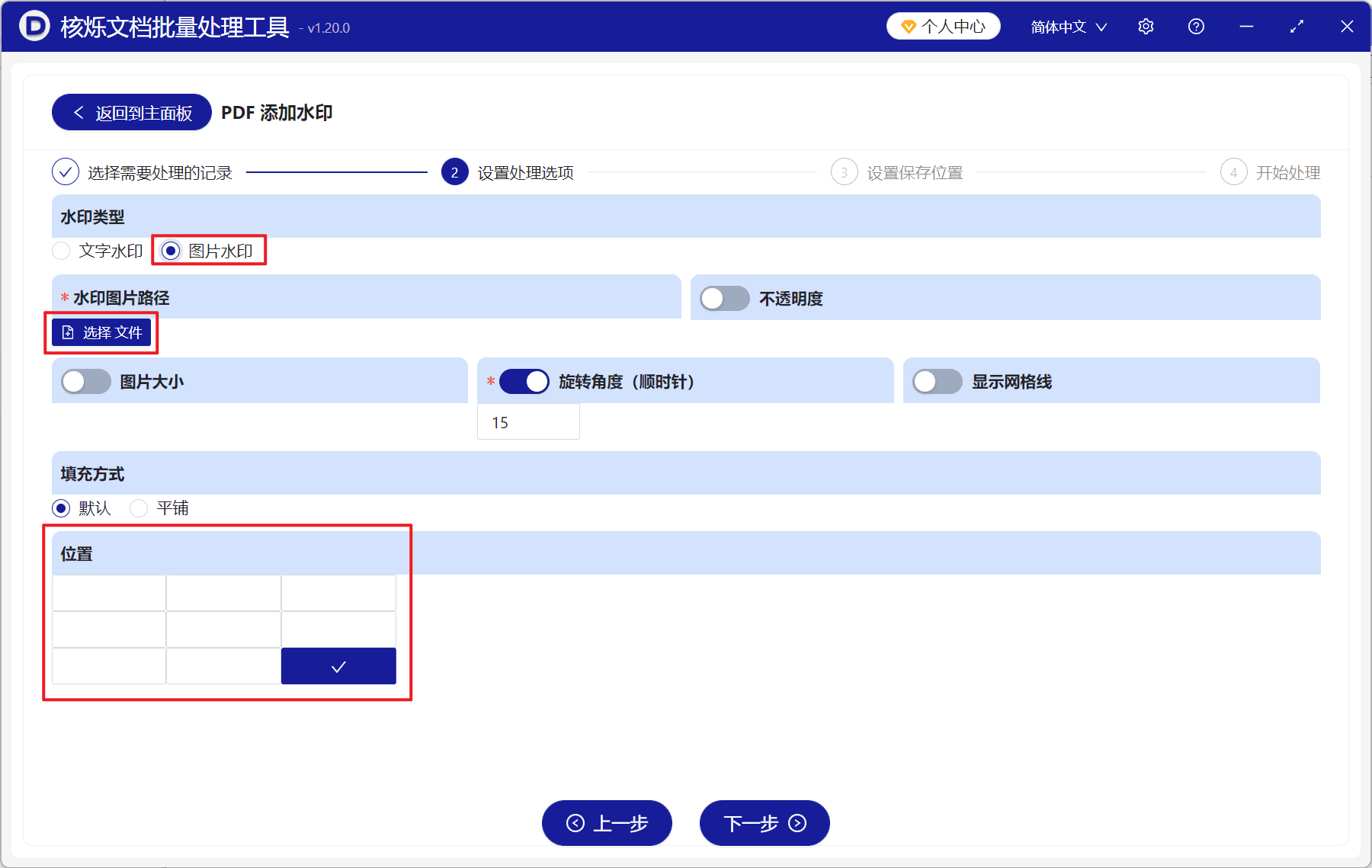Image resolution: width=1372 pixels, height=868 pixels.
Task: Enable the 显示网格线 toggle
Action: pyautogui.click(x=937, y=381)
